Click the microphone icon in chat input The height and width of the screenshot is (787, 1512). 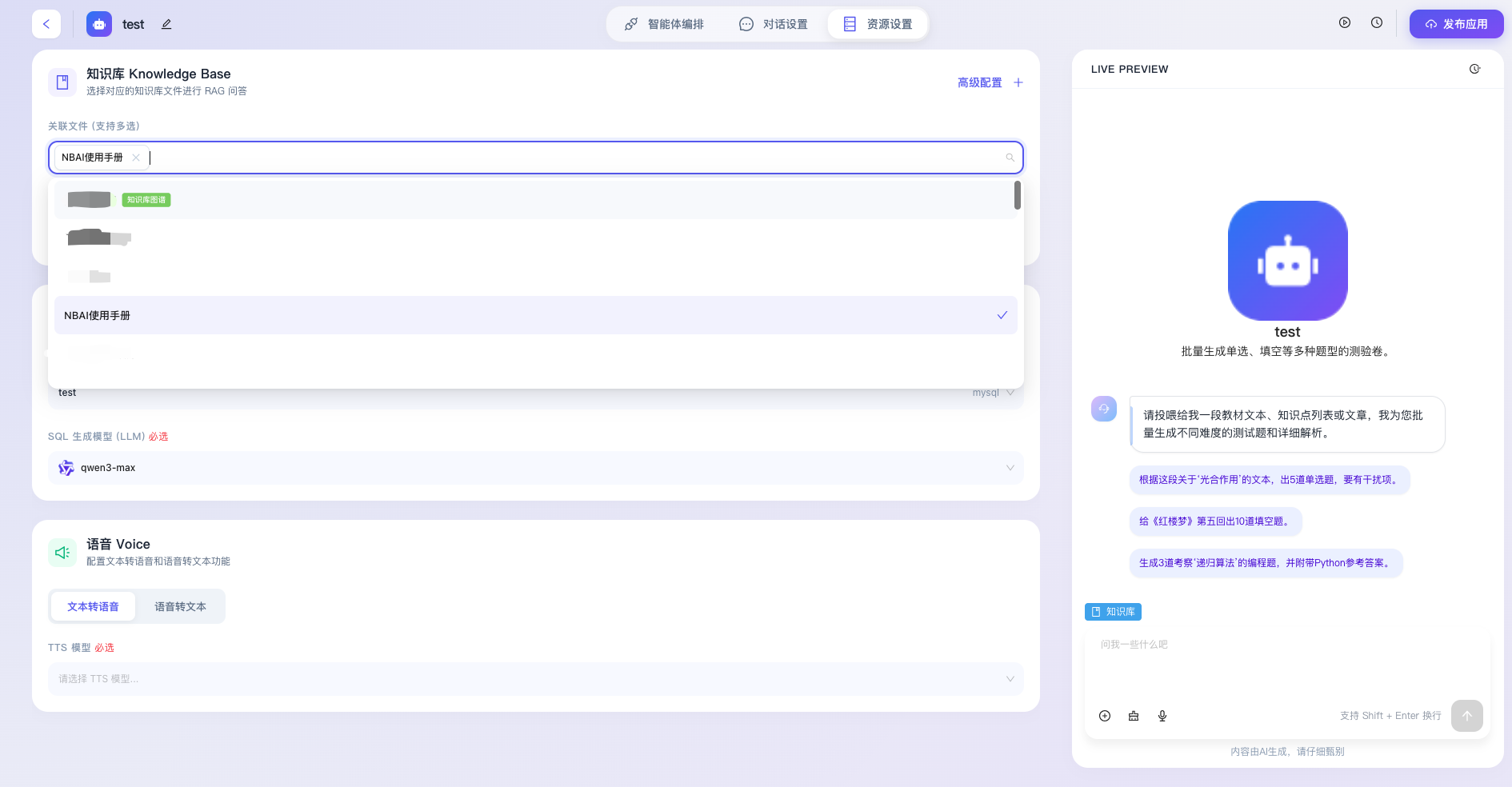click(1162, 716)
